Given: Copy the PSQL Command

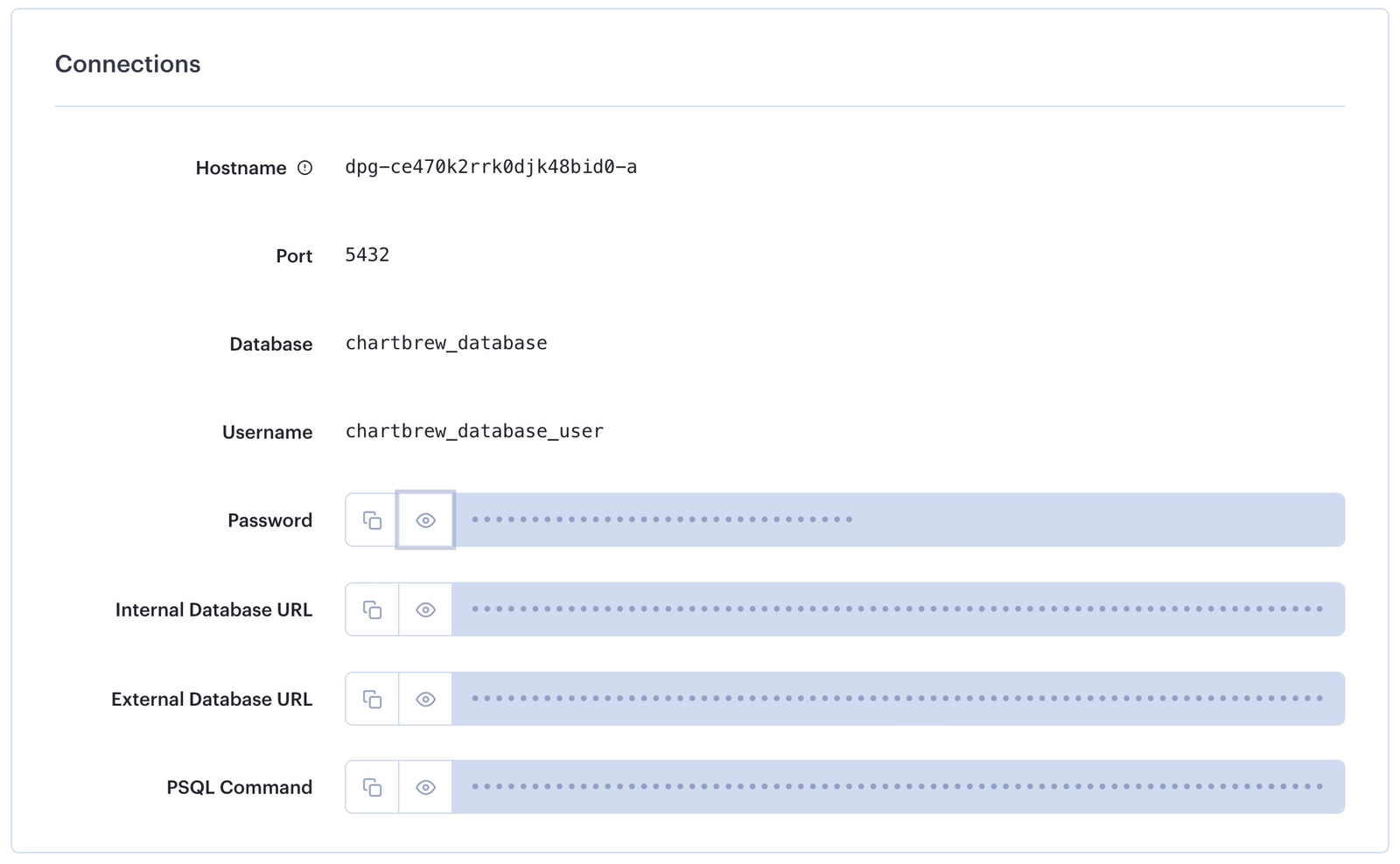Looking at the screenshot, I should pyautogui.click(x=372, y=786).
